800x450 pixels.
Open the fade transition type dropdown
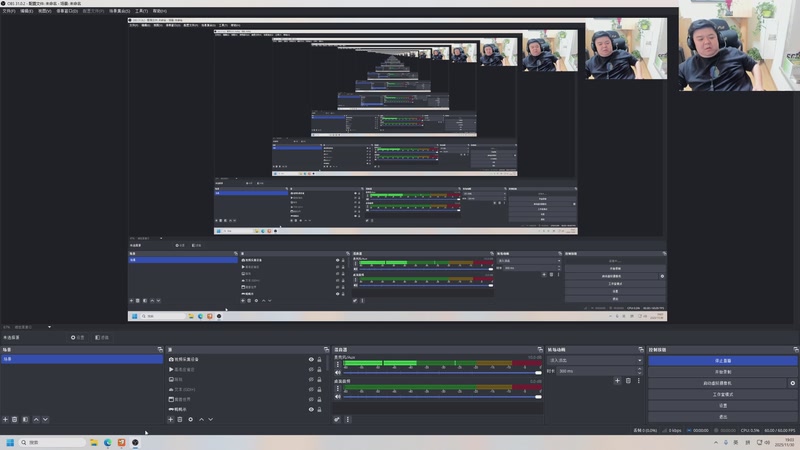[595, 360]
